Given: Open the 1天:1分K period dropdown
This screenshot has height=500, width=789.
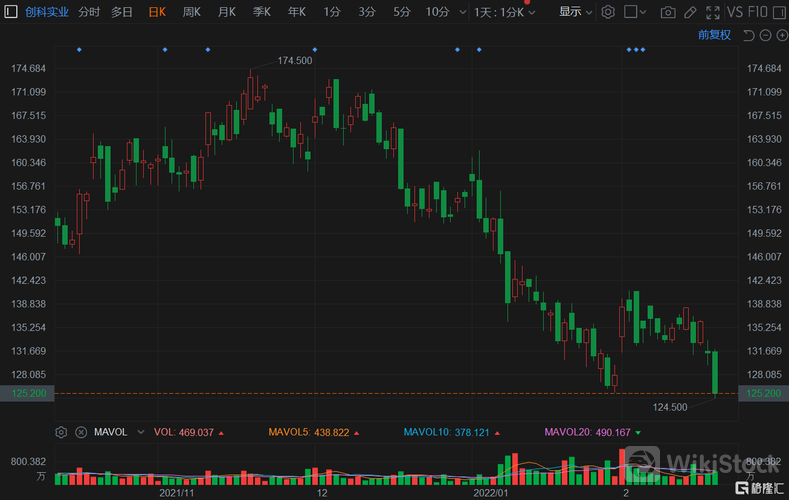Looking at the screenshot, I should (504, 12).
